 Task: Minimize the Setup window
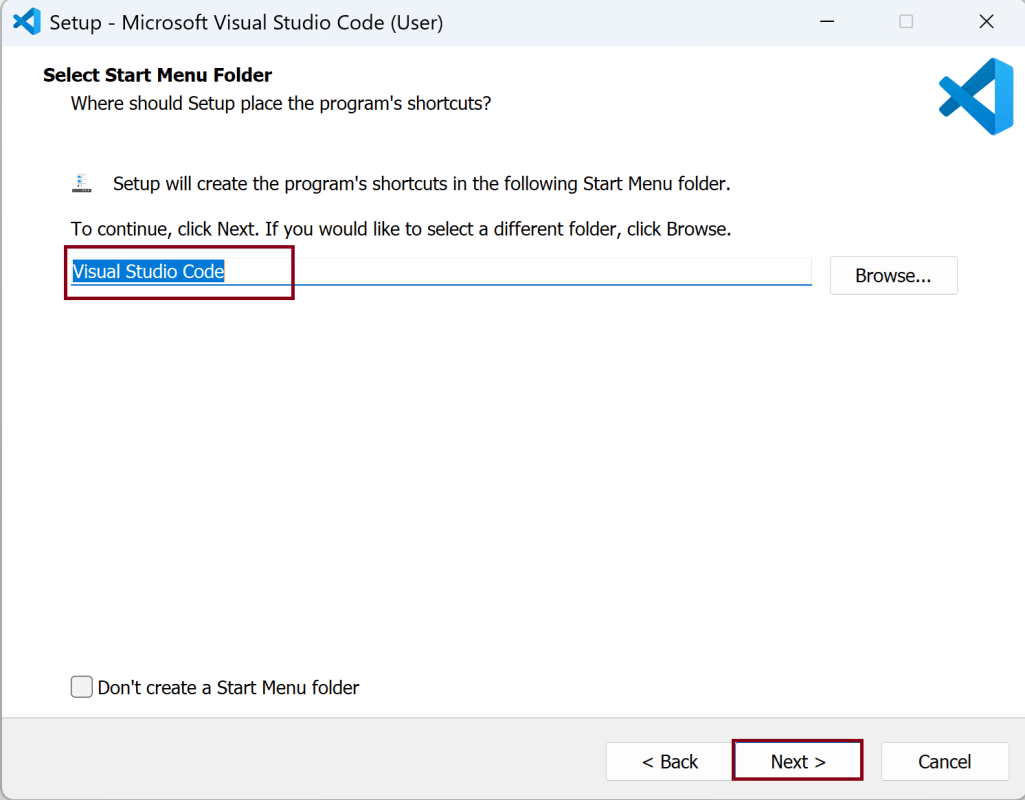click(828, 21)
